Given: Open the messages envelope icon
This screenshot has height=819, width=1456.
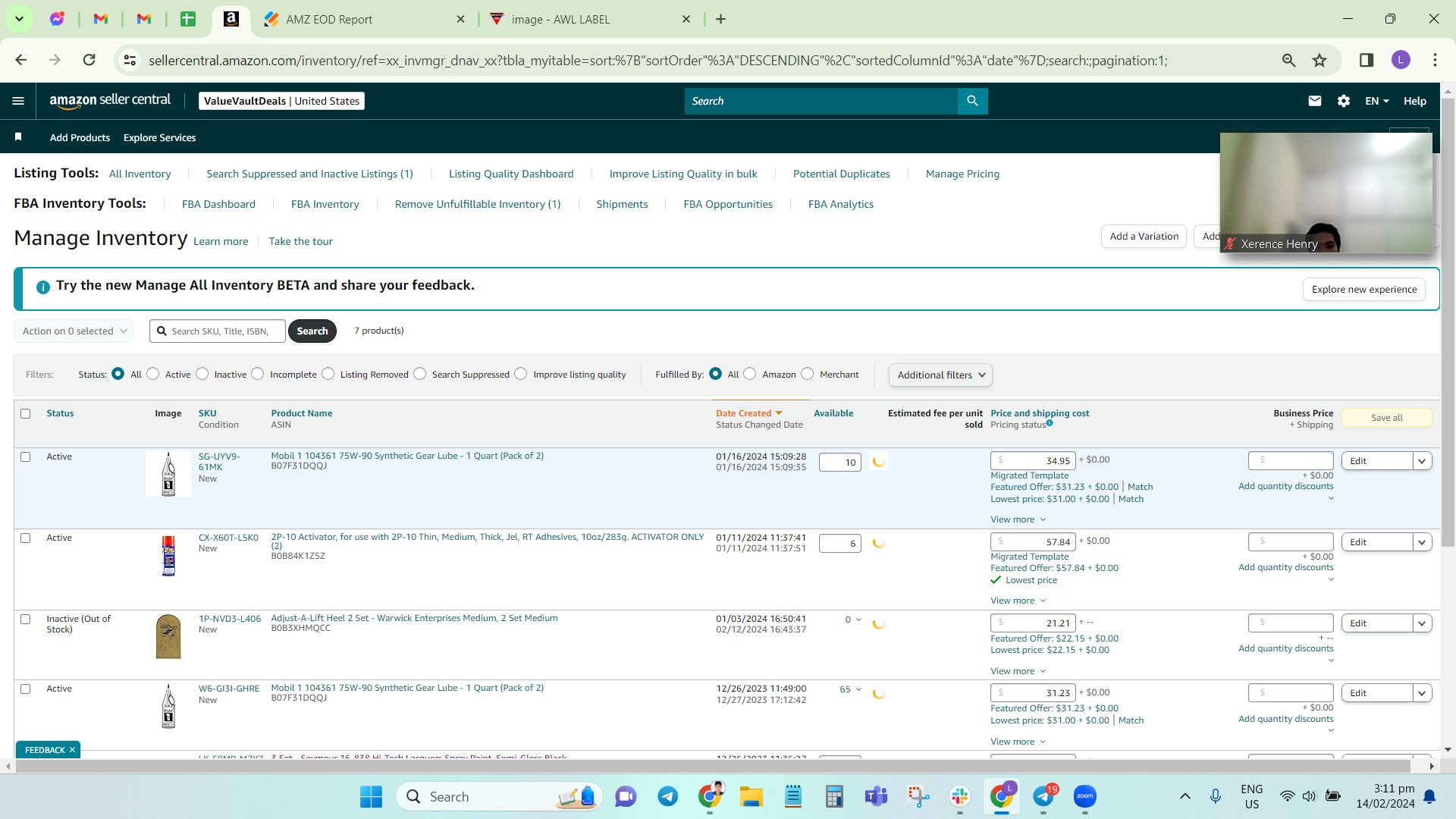Looking at the screenshot, I should coord(1315,101).
